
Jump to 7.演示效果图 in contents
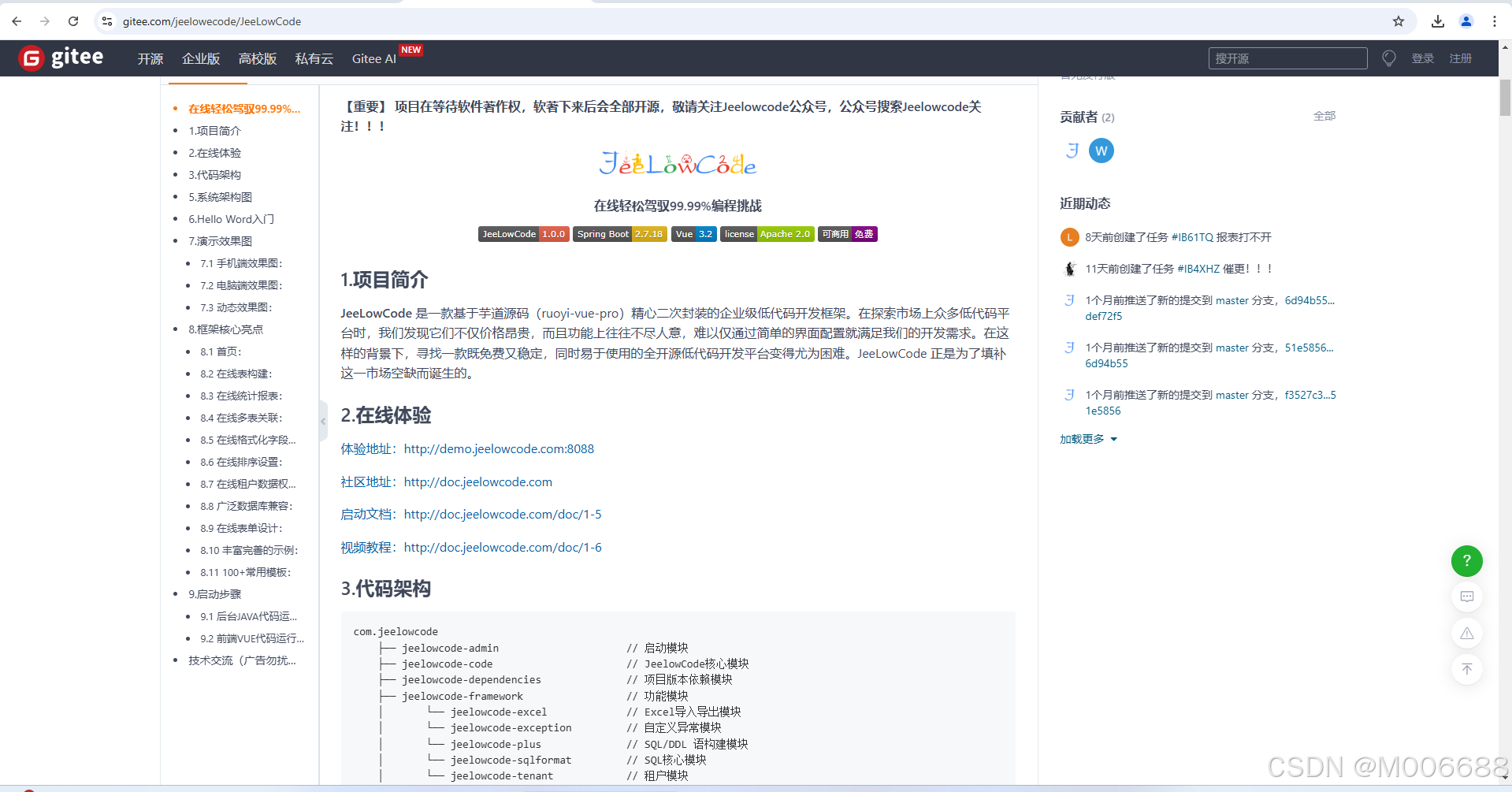[x=220, y=241]
